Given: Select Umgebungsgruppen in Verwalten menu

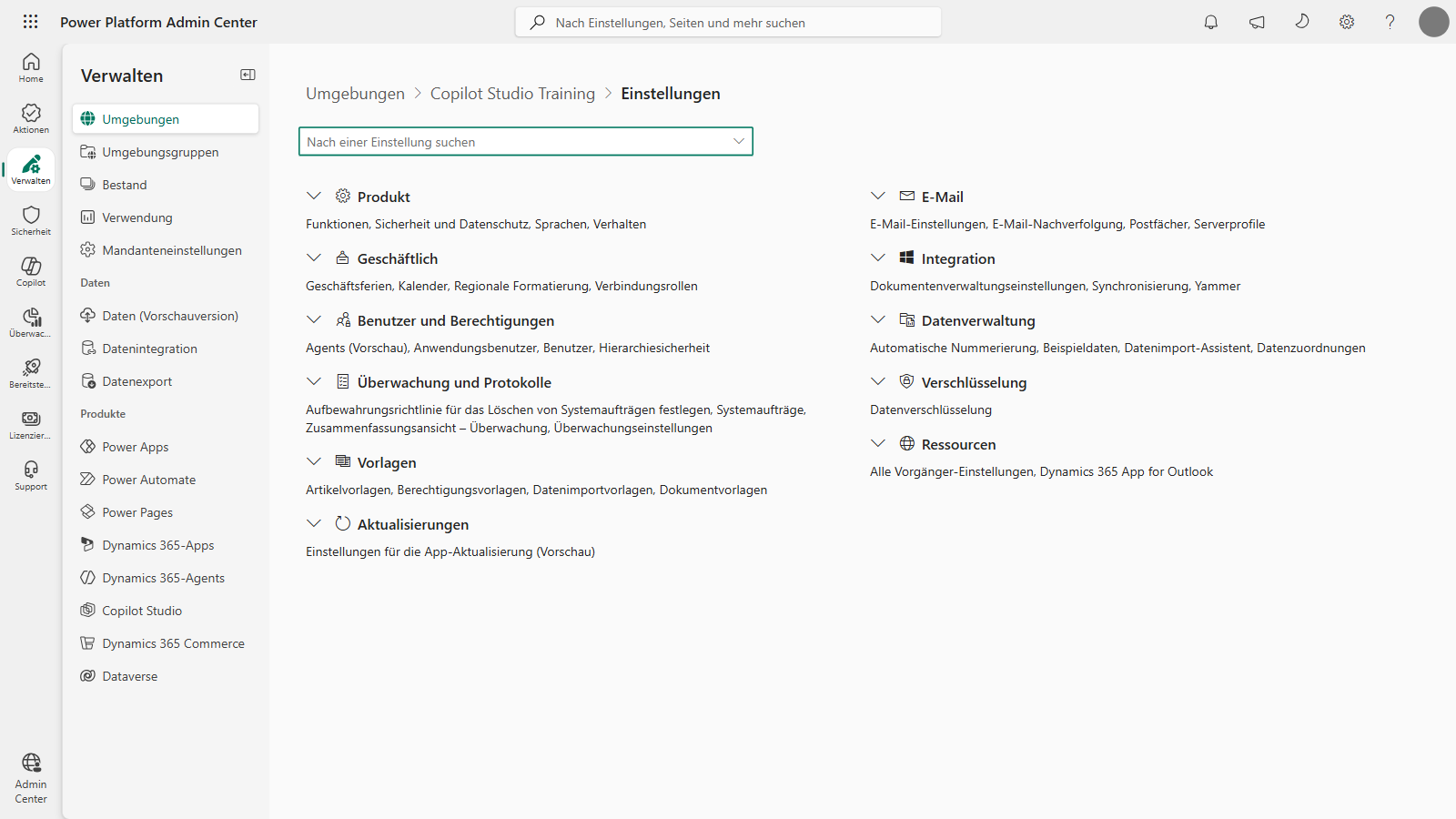Looking at the screenshot, I should click(166, 152).
